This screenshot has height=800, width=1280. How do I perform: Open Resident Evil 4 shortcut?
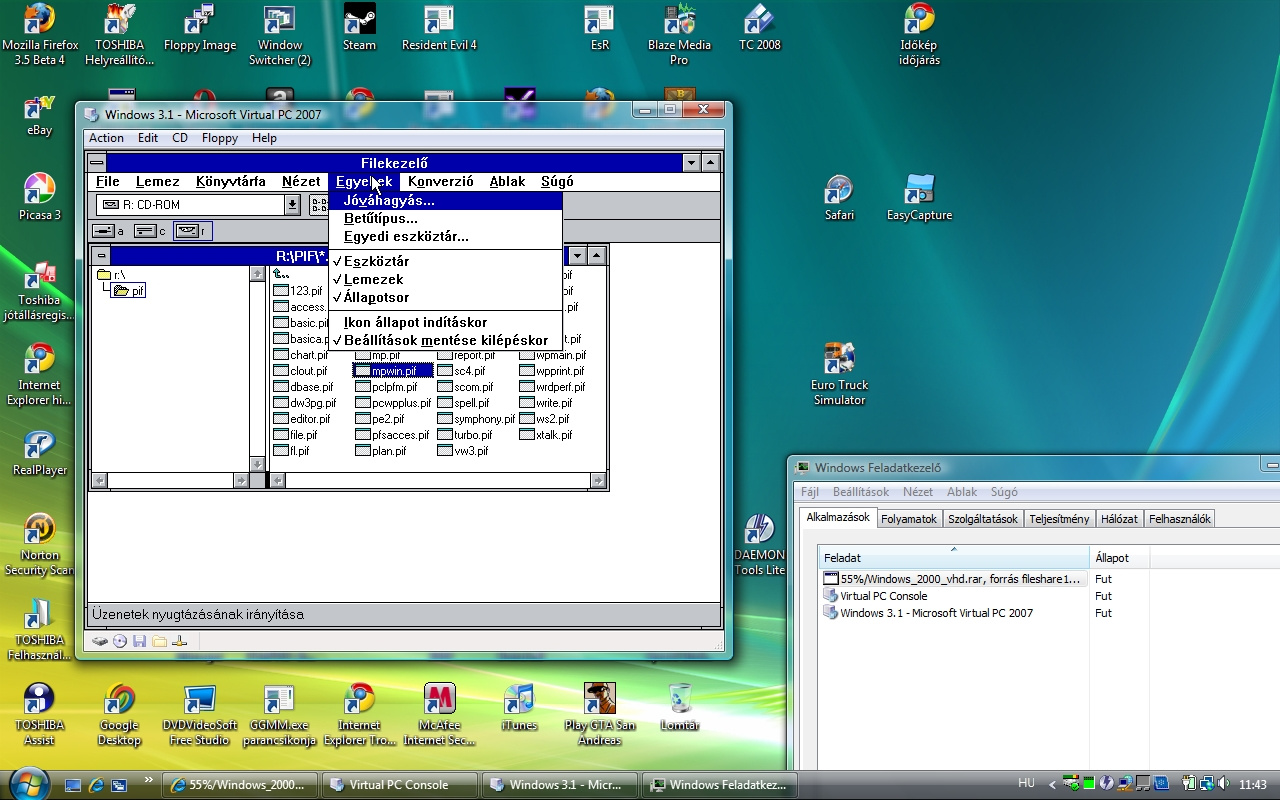[439, 28]
